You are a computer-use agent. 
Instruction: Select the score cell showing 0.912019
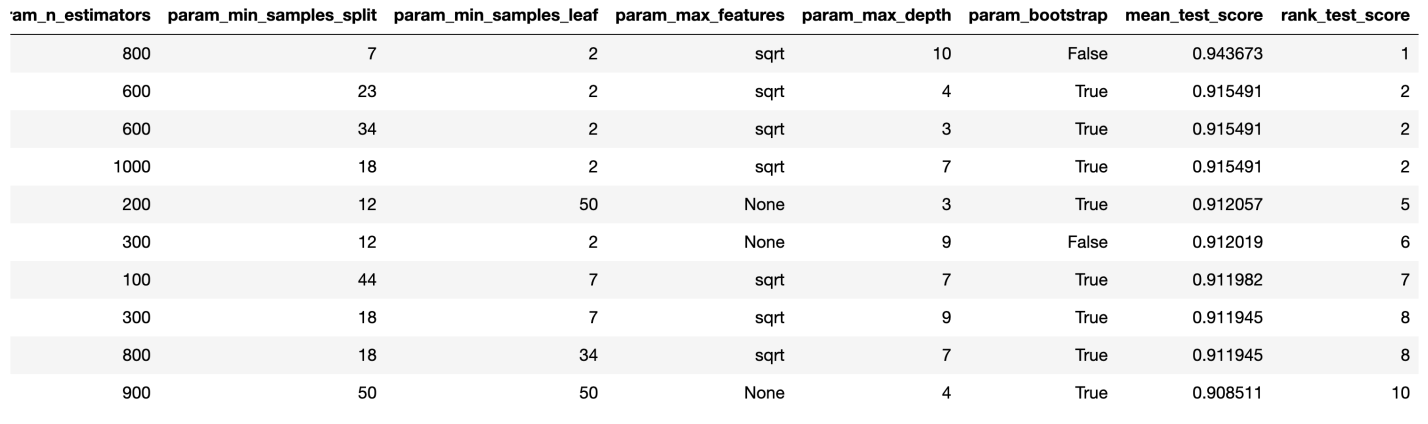1228,242
